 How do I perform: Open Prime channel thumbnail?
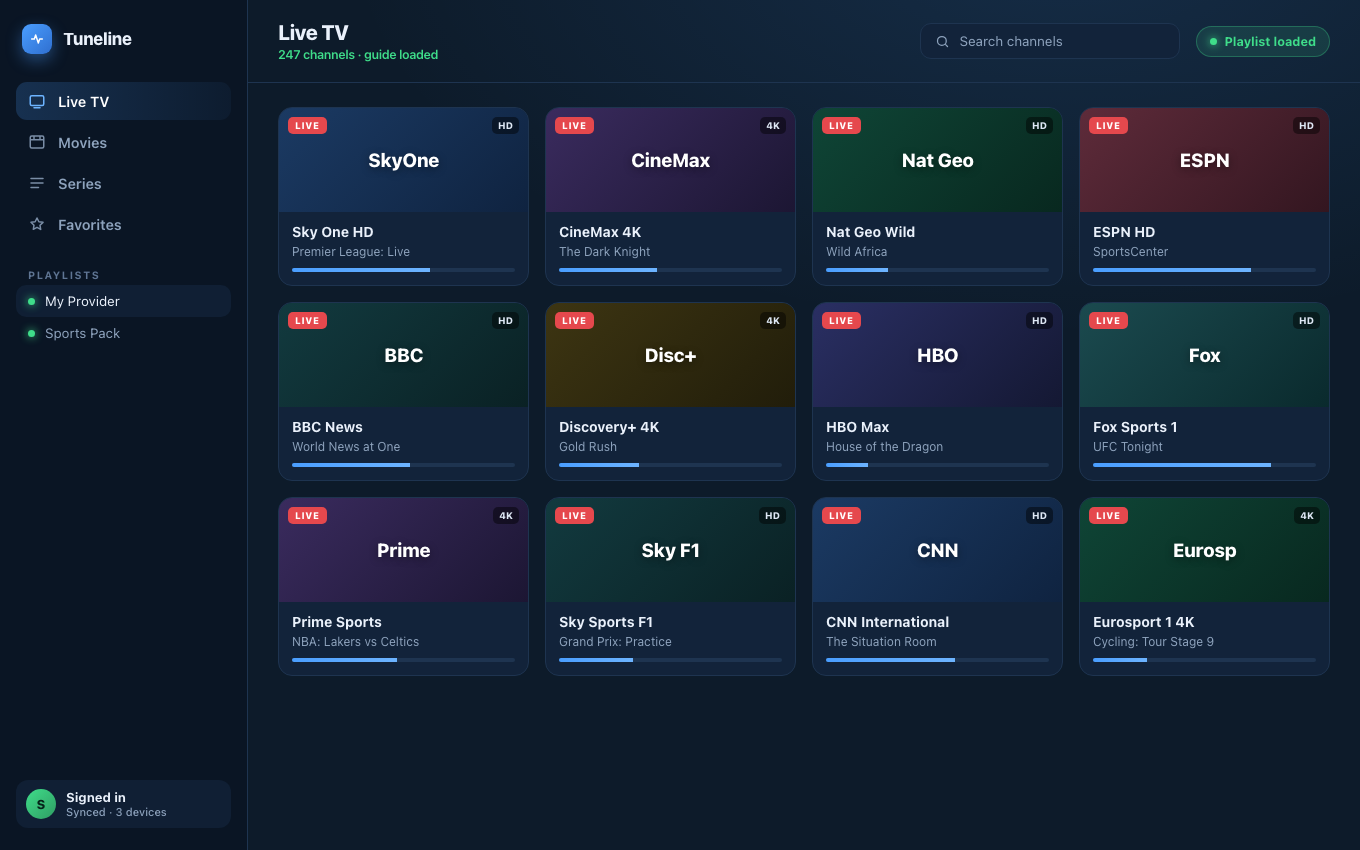403,550
